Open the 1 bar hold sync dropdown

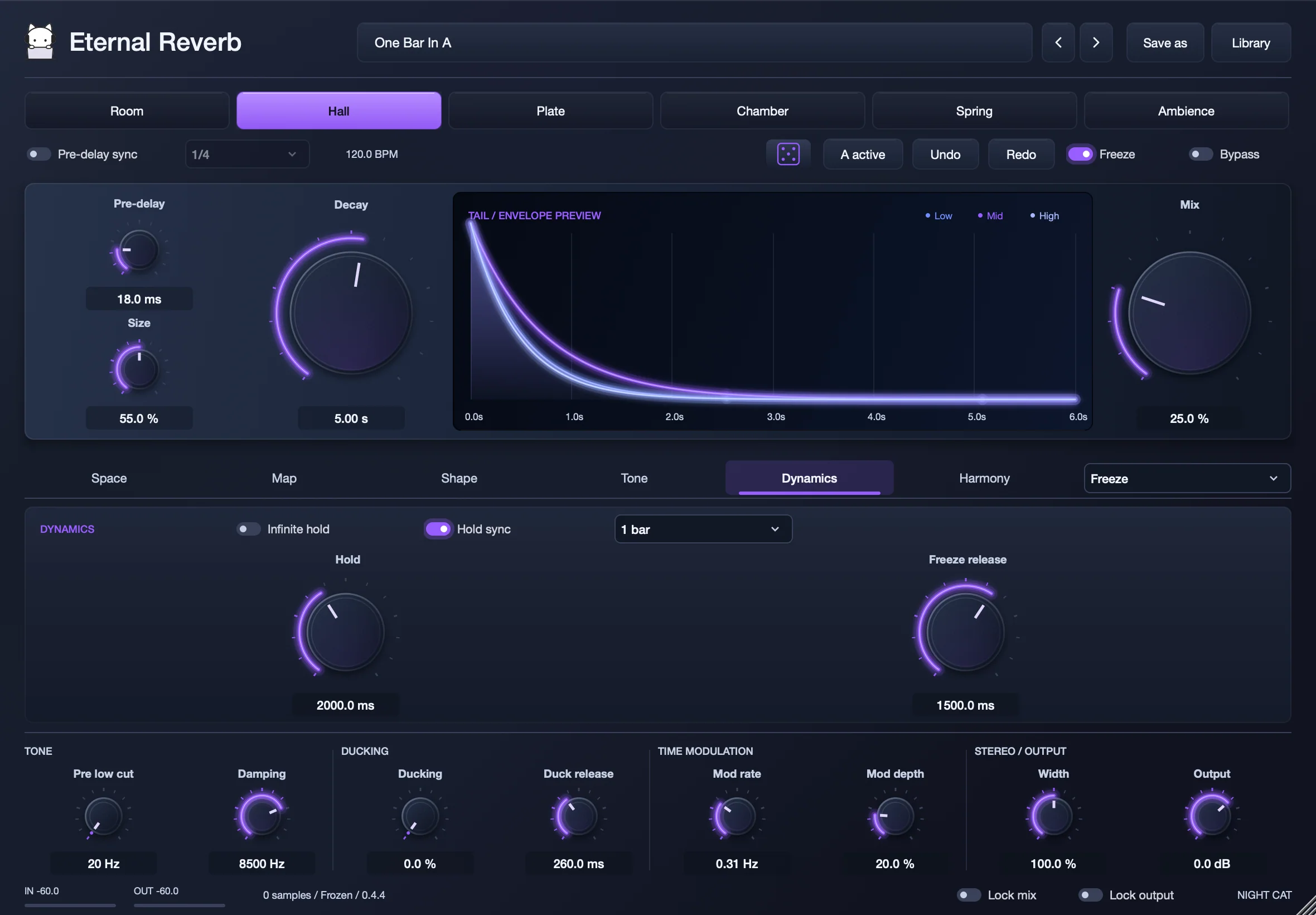tap(703, 529)
